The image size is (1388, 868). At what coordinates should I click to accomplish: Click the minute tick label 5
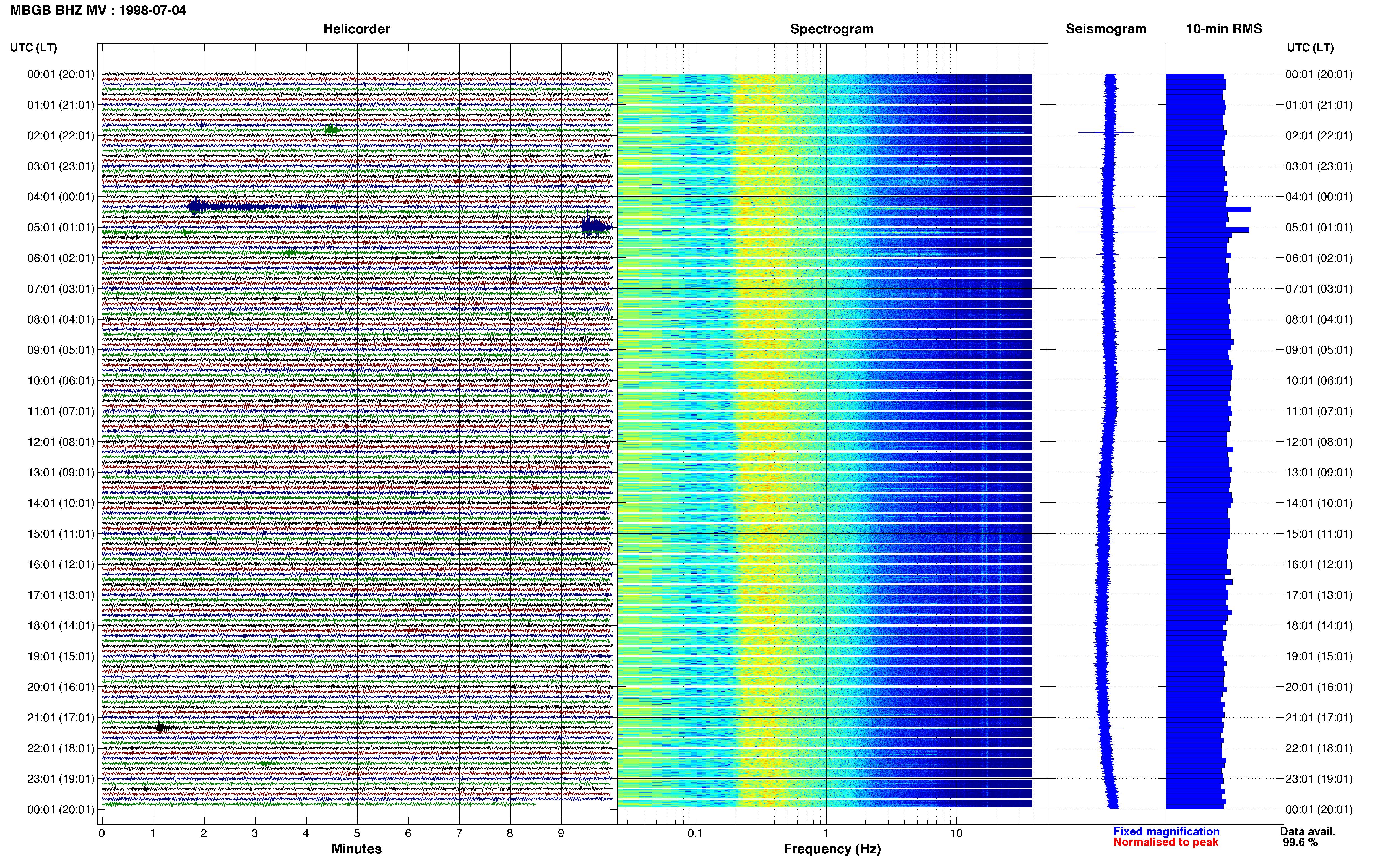pyautogui.click(x=356, y=833)
